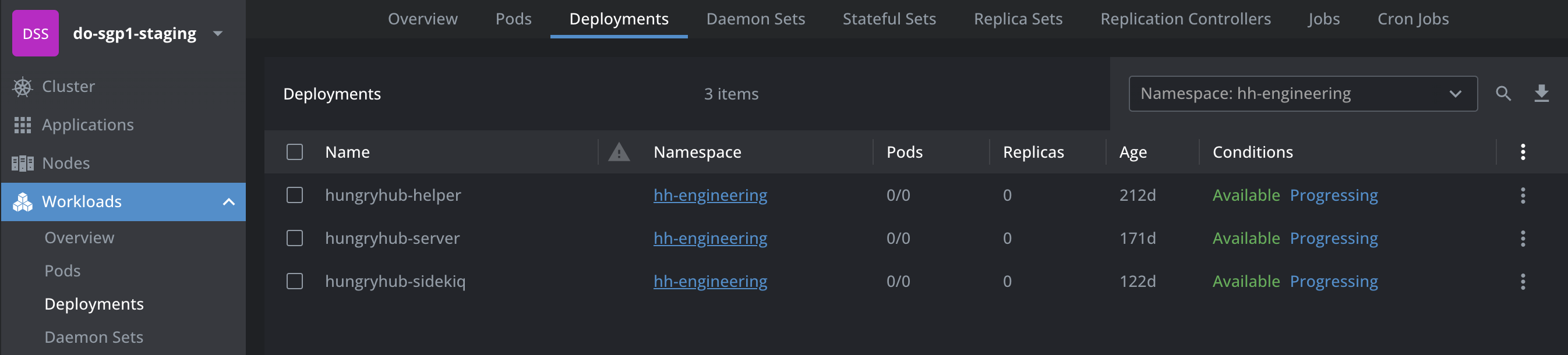Image resolution: width=1568 pixels, height=355 pixels.
Task: Click the DSS cluster avatar badge
Action: (36, 33)
